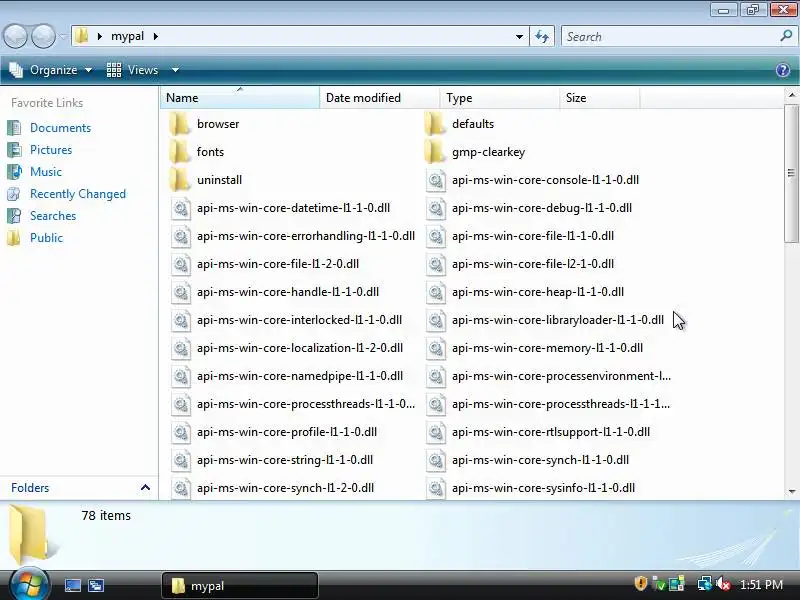Select api-ms-win-core-rtlsupport-l1-1-0.dll

click(551, 433)
